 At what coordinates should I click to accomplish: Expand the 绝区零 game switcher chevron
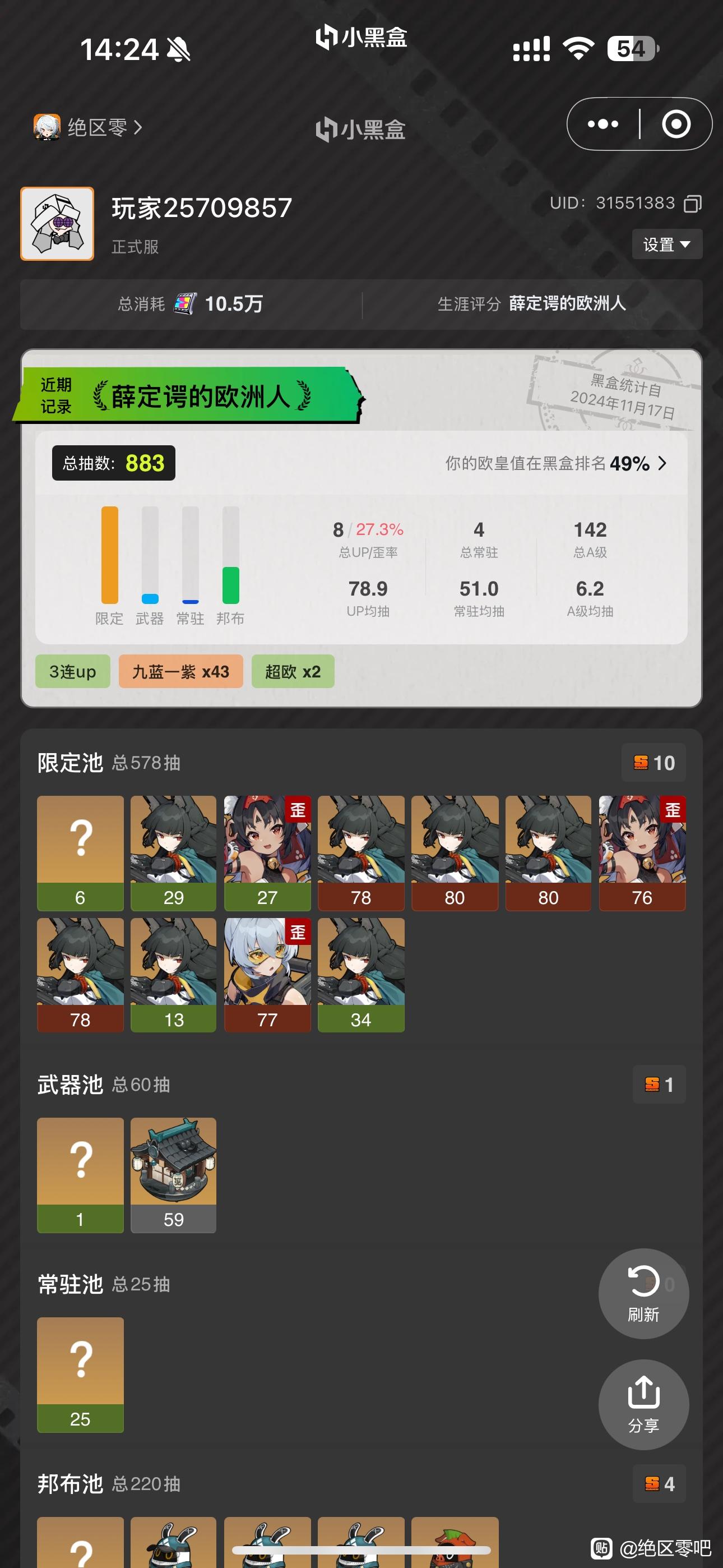138,127
